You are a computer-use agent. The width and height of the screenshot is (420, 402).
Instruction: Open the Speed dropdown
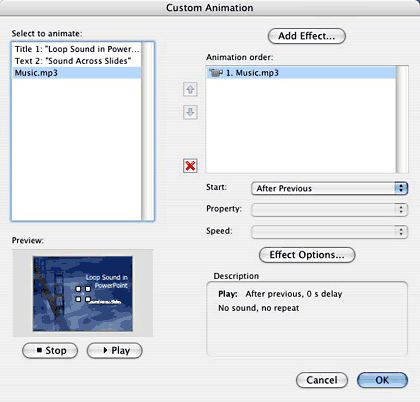point(329,232)
